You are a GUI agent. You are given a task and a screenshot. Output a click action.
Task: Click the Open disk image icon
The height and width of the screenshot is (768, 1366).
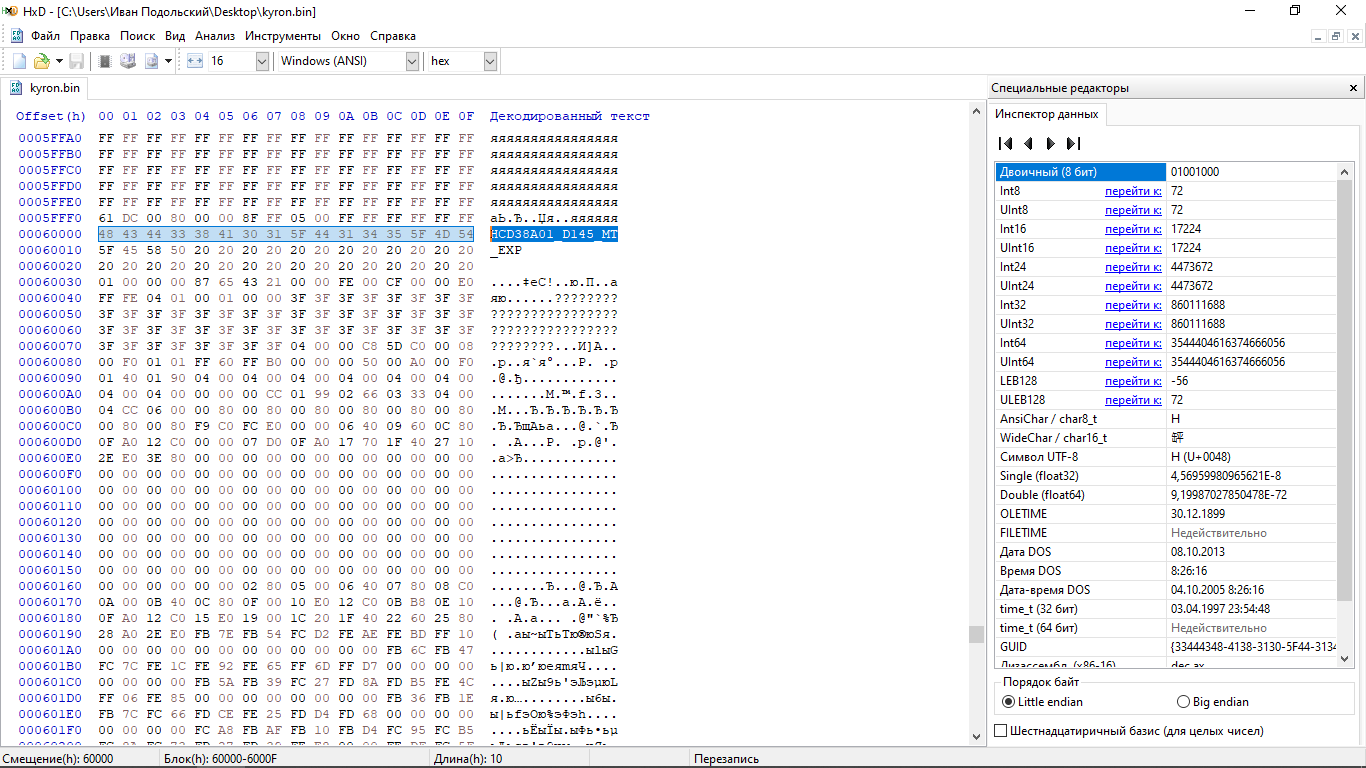tap(152, 61)
